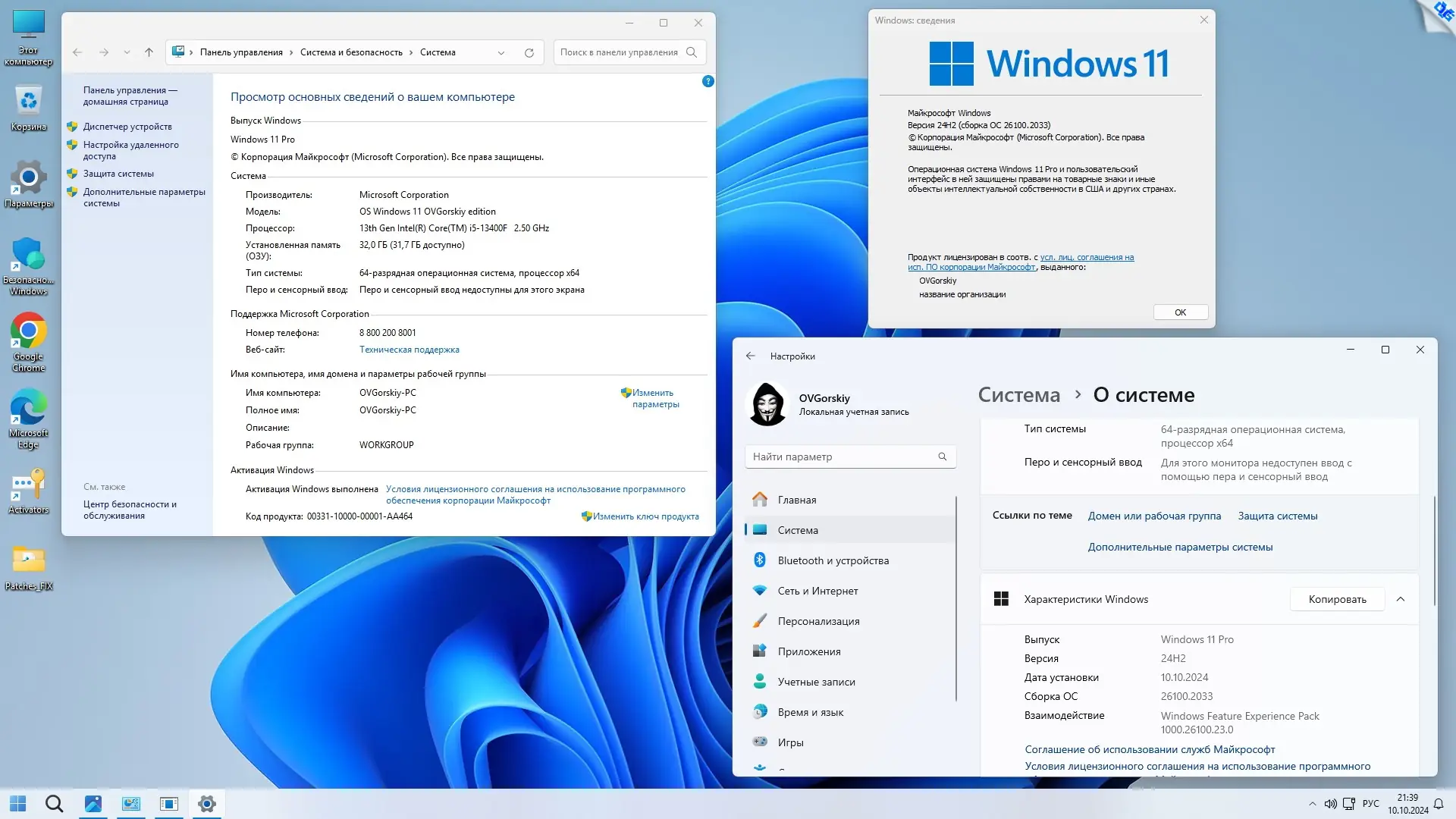Refresh the Control Panel address bar
Screen dimensions: 1456x819
(x=529, y=52)
